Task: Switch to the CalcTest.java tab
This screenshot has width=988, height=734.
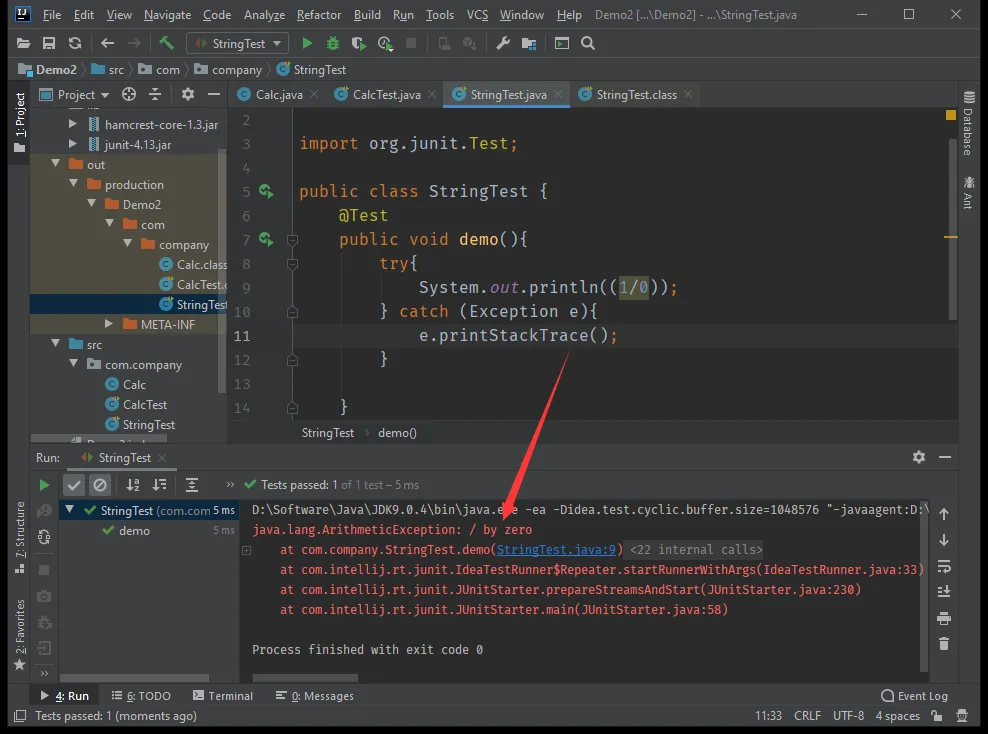Action: tap(386, 95)
